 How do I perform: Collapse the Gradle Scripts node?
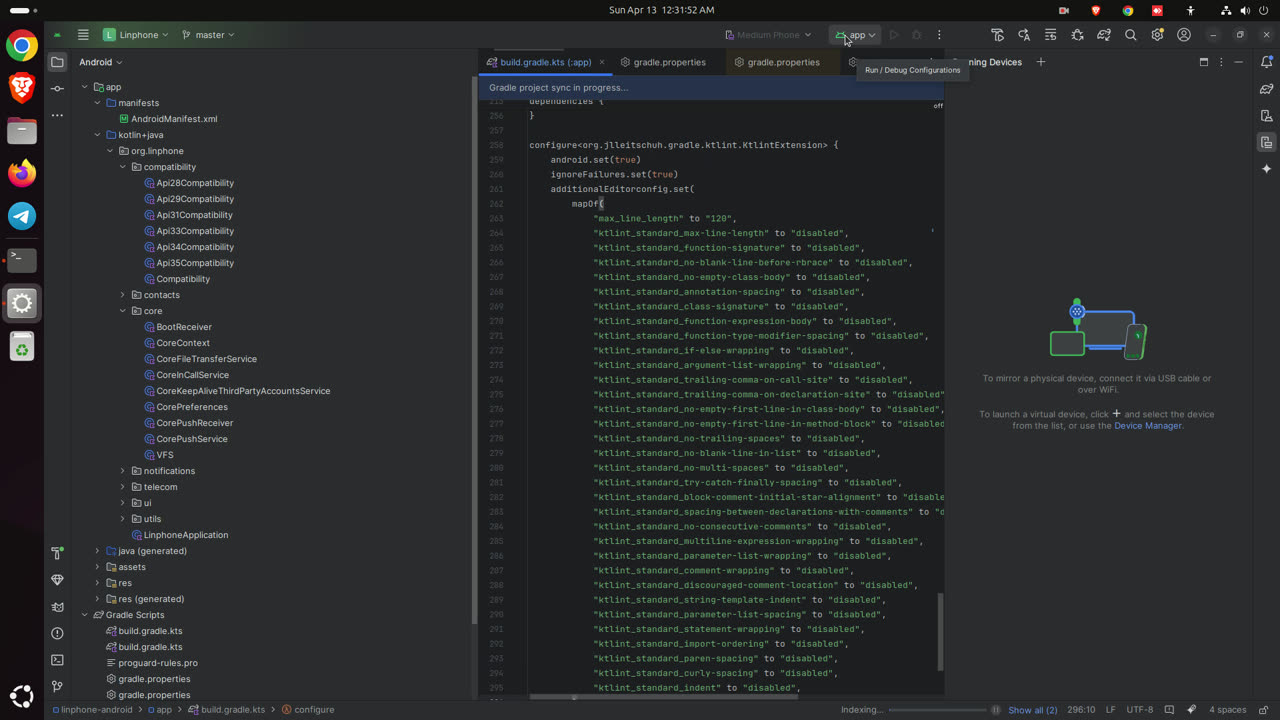[x=85, y=615]
